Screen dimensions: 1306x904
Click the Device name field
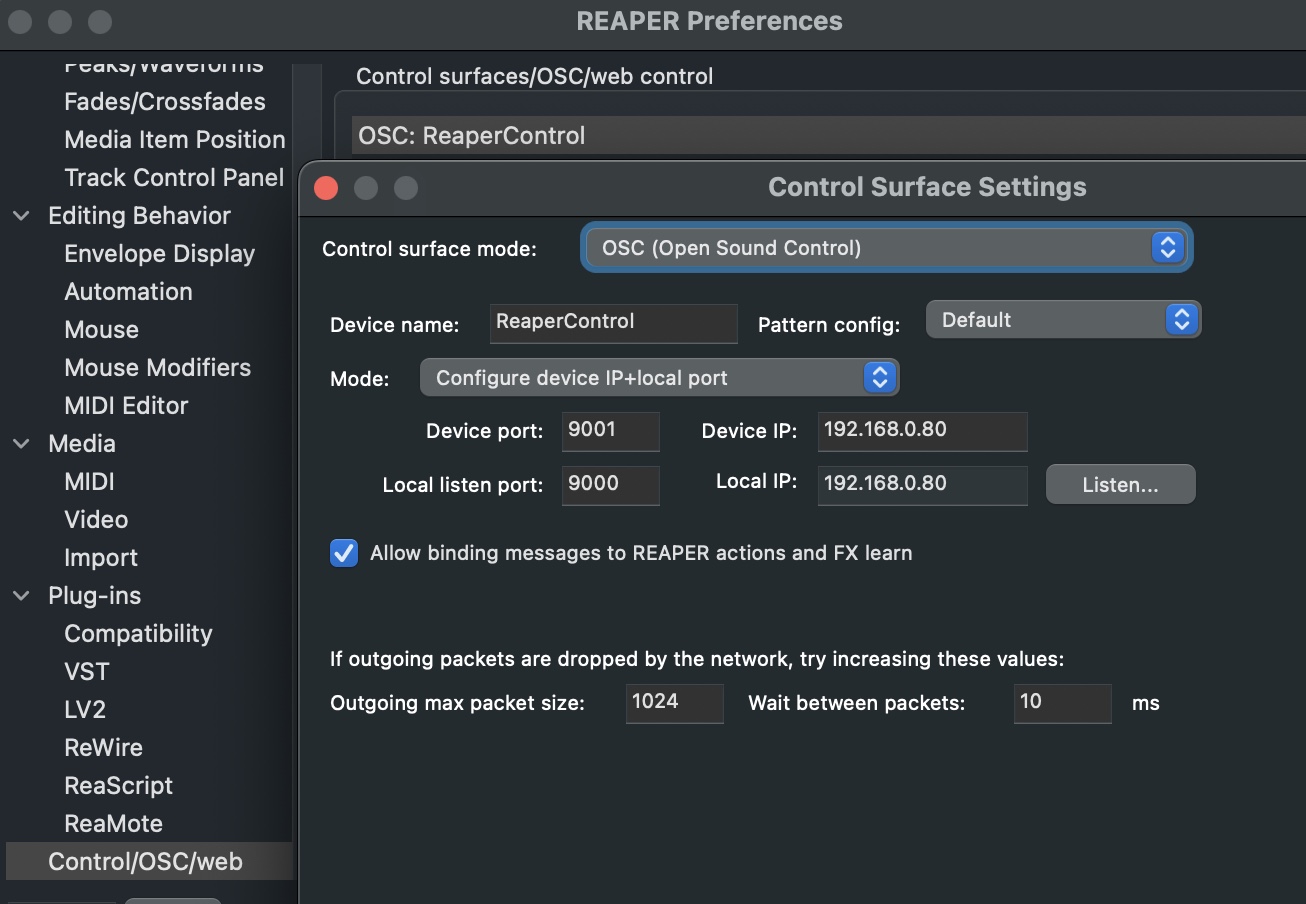coord(614,322)
